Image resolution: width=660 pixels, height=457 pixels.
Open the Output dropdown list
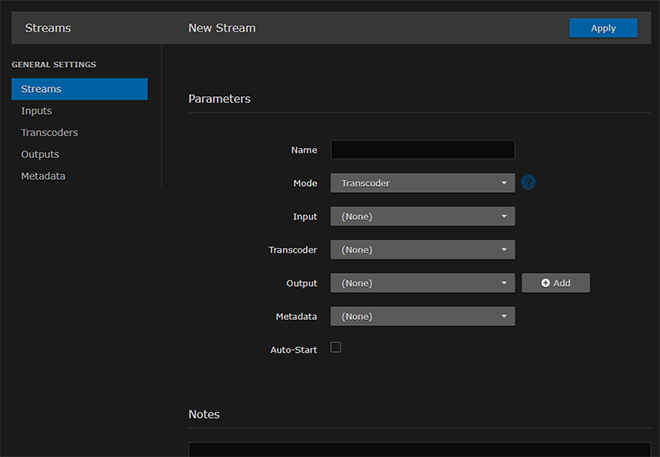(x=422, y=283)
